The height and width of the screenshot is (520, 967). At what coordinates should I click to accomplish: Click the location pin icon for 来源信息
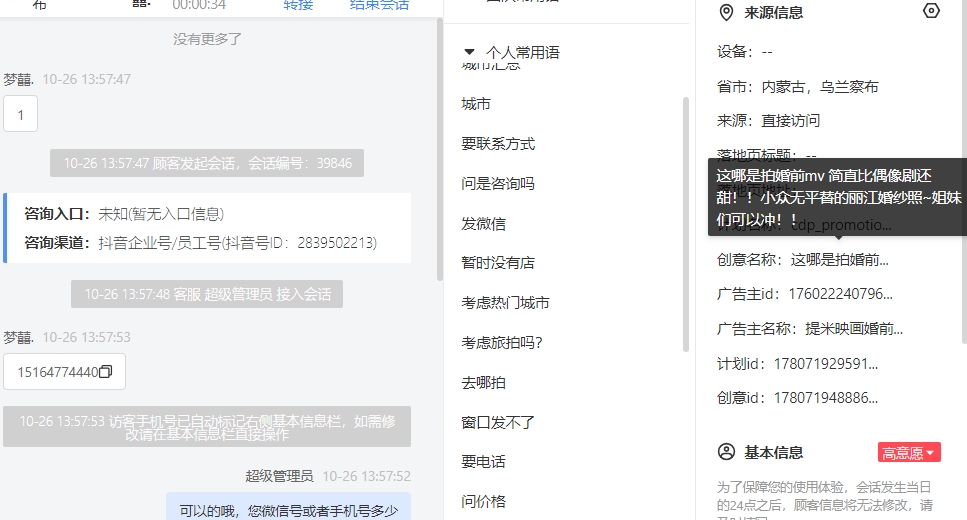click(x=726, y=12)
